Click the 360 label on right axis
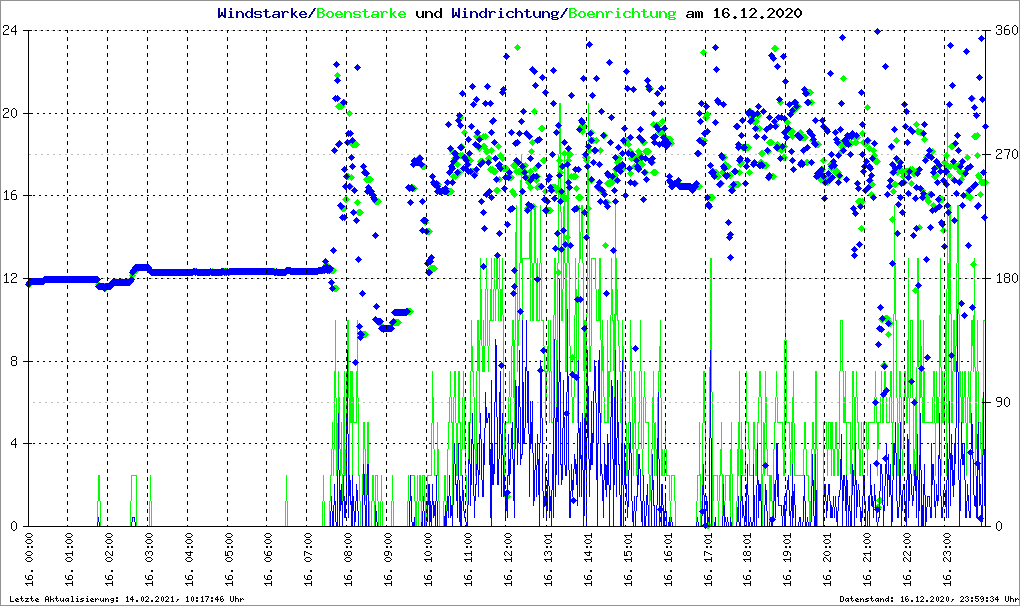Screen dimensions: 1020x606 tap(1005, 31)
